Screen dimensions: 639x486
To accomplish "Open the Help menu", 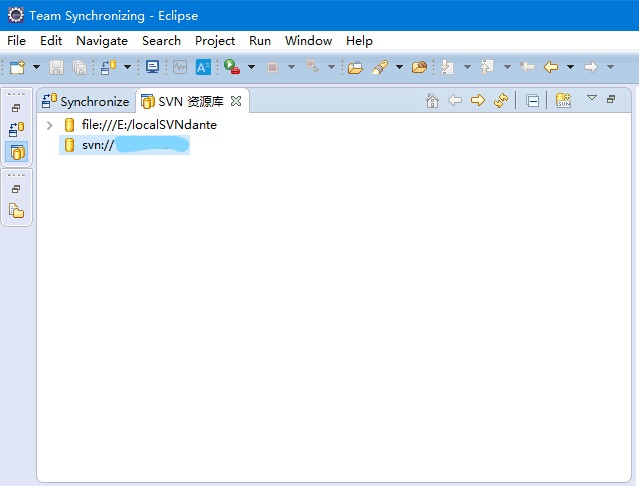I will (x=359, y=41).
